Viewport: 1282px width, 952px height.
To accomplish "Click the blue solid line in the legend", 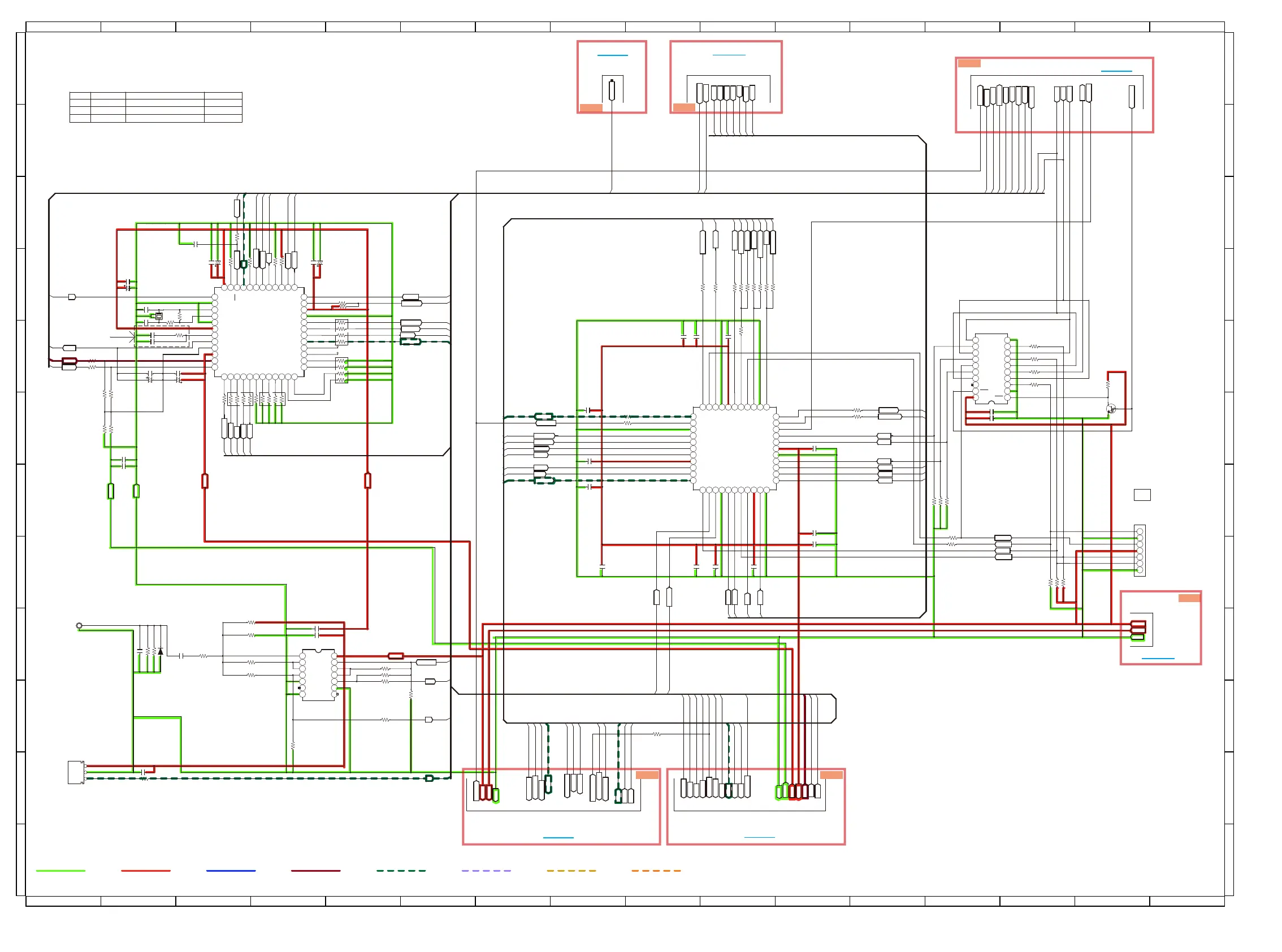I will pos(231,871).
